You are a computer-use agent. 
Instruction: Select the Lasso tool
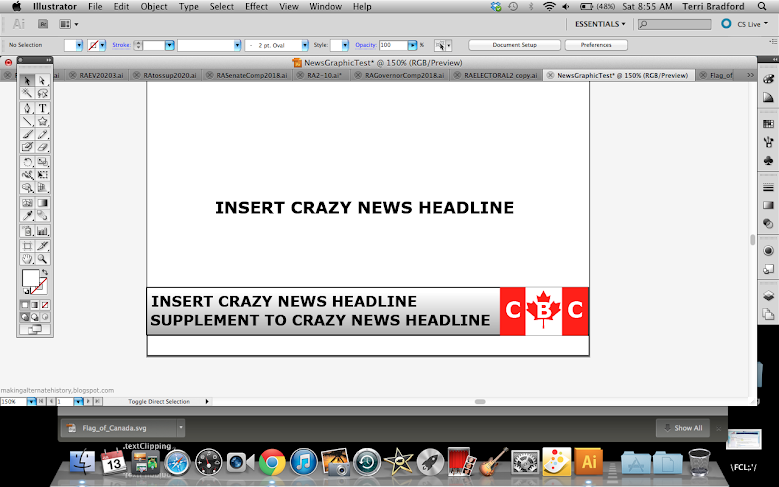[42, 93]
